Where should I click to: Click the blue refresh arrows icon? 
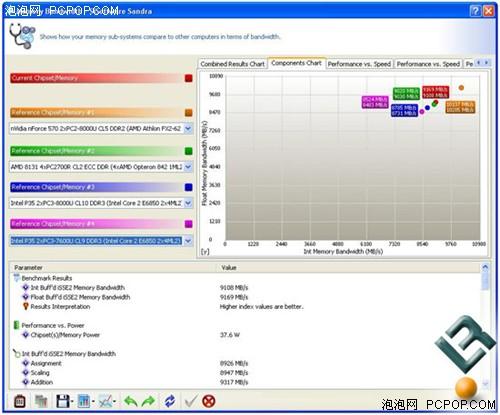pos(170,401)
